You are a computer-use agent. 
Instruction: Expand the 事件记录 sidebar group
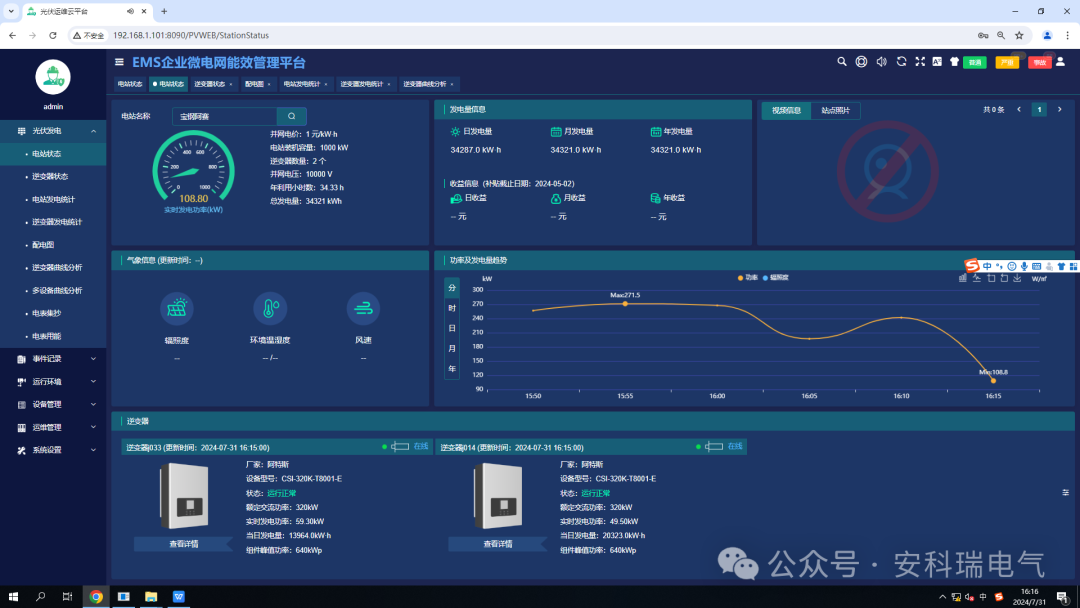pyautogui.click(x=53, y=359)
